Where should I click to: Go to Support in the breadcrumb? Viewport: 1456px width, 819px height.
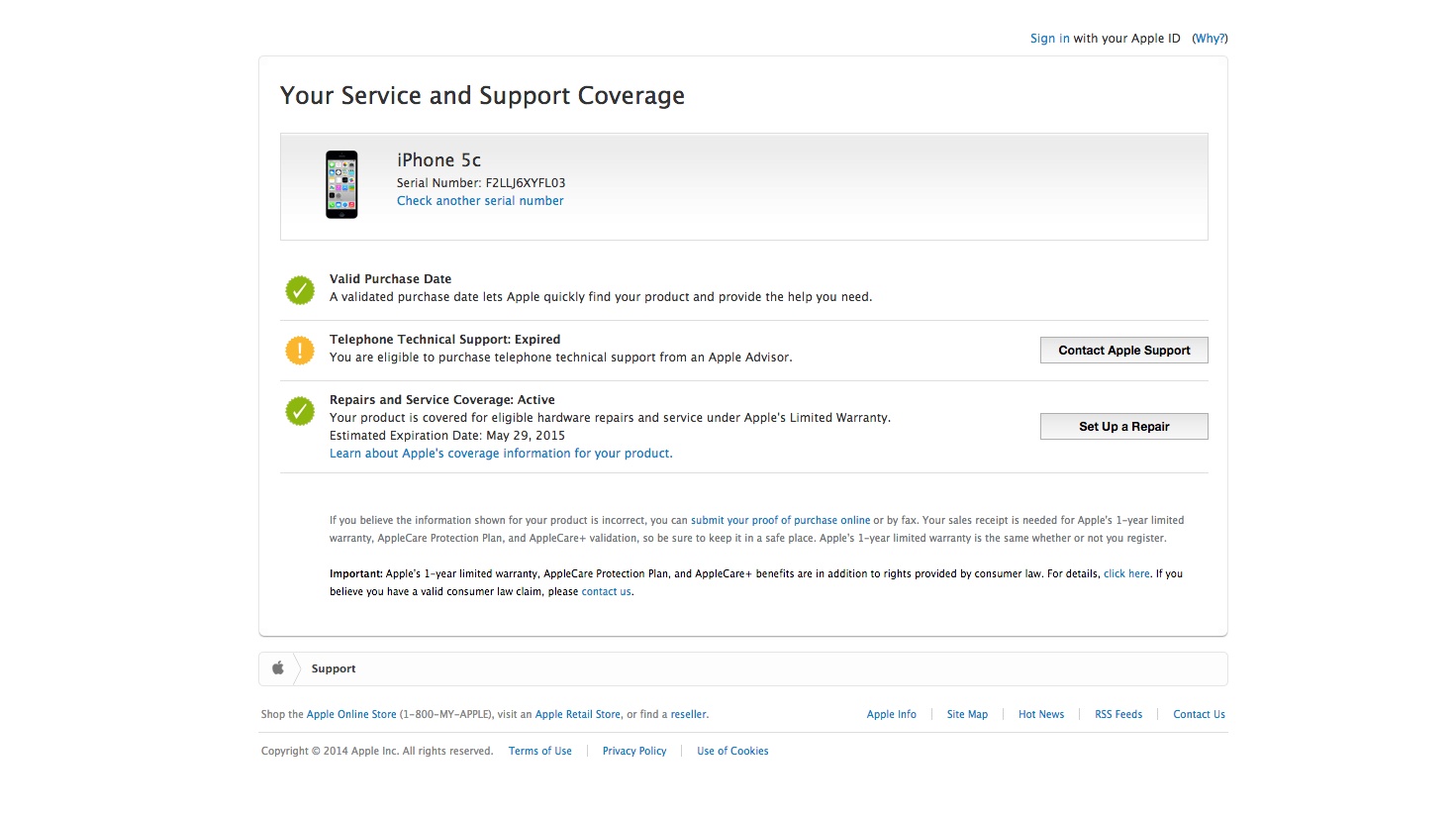pos(334,668)
